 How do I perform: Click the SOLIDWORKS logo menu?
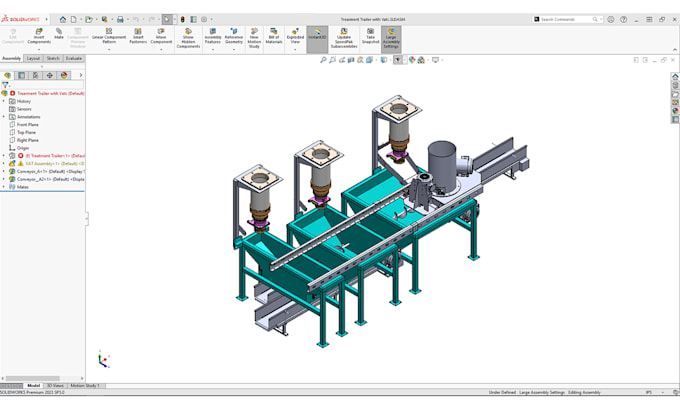point(20,19)
